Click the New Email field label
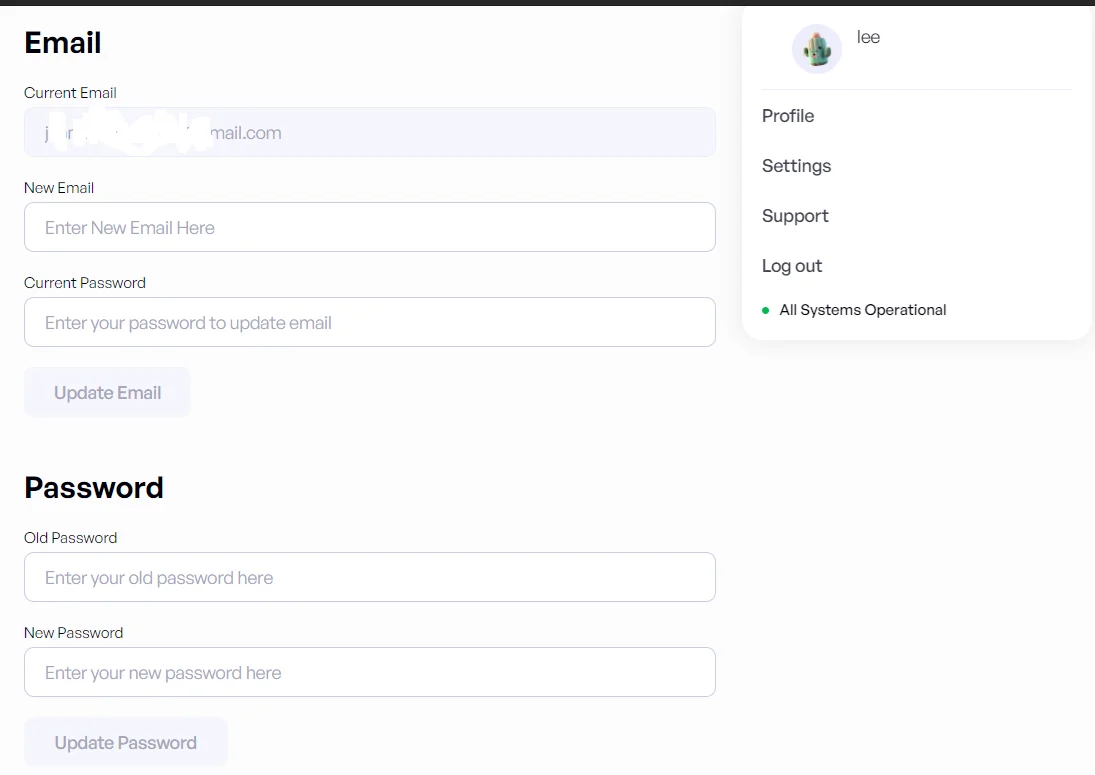This screenshot has height=775, width=1095. [x=59, y=188]
